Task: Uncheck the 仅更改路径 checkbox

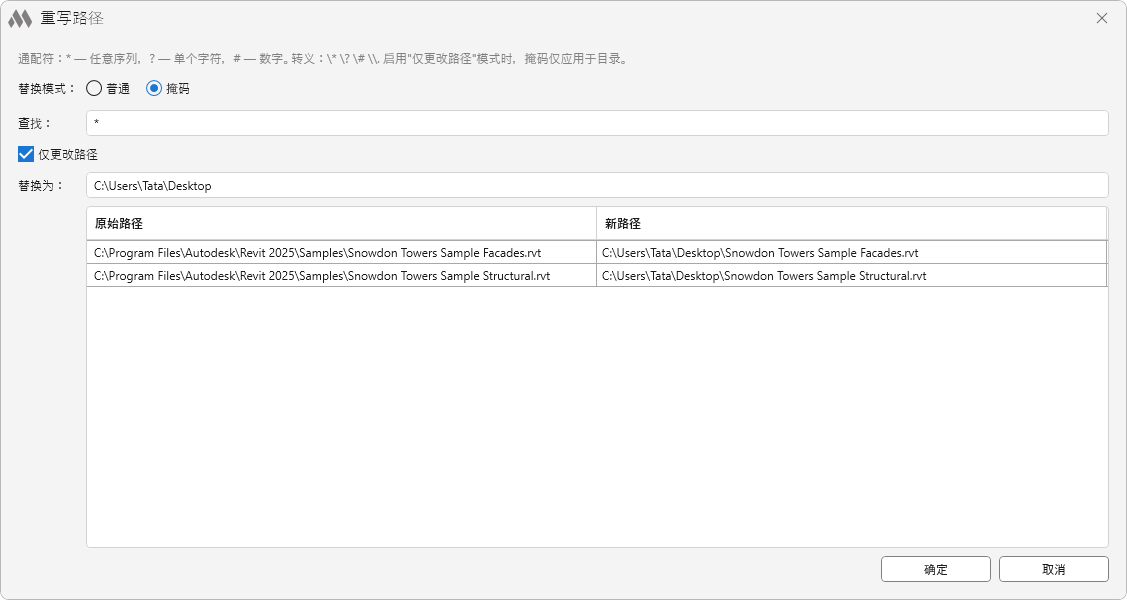Action: 27,154
